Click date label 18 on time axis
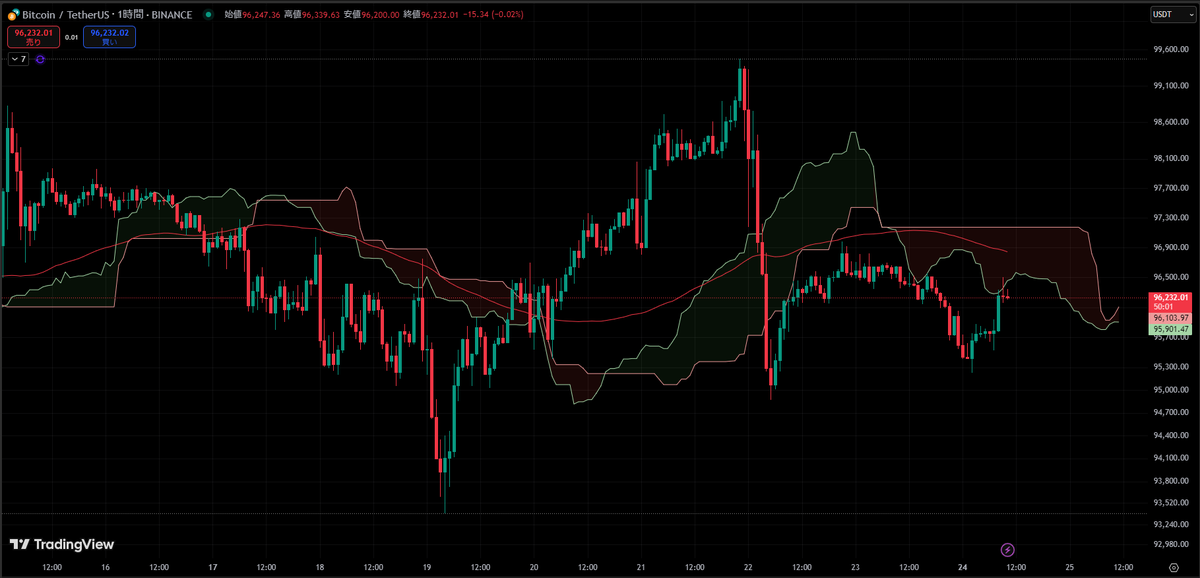The height and width of the screenshot is (578, 1200). click(x=320, y=567)
